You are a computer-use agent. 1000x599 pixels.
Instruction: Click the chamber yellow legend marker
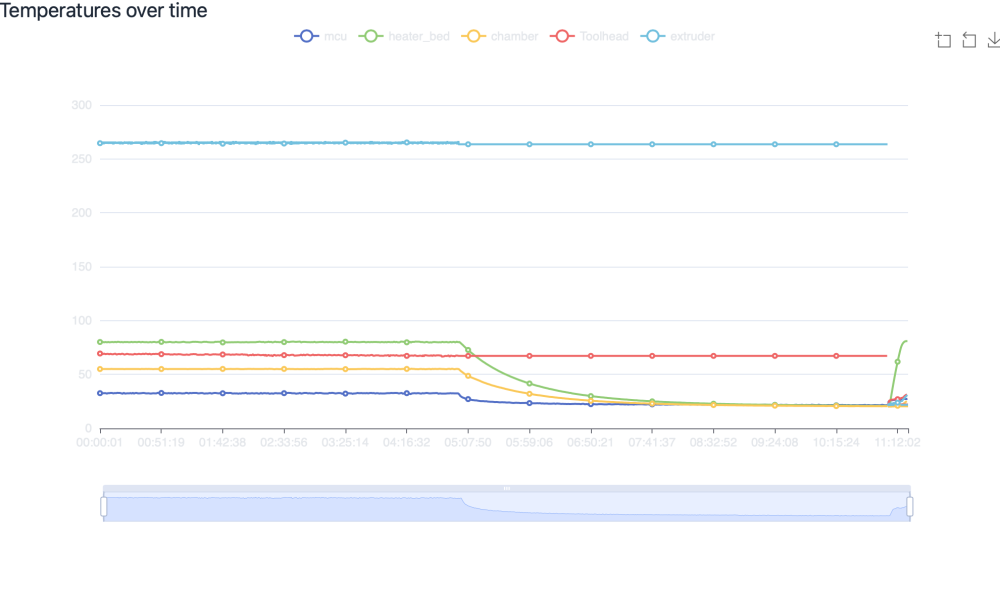coord(474,36)
